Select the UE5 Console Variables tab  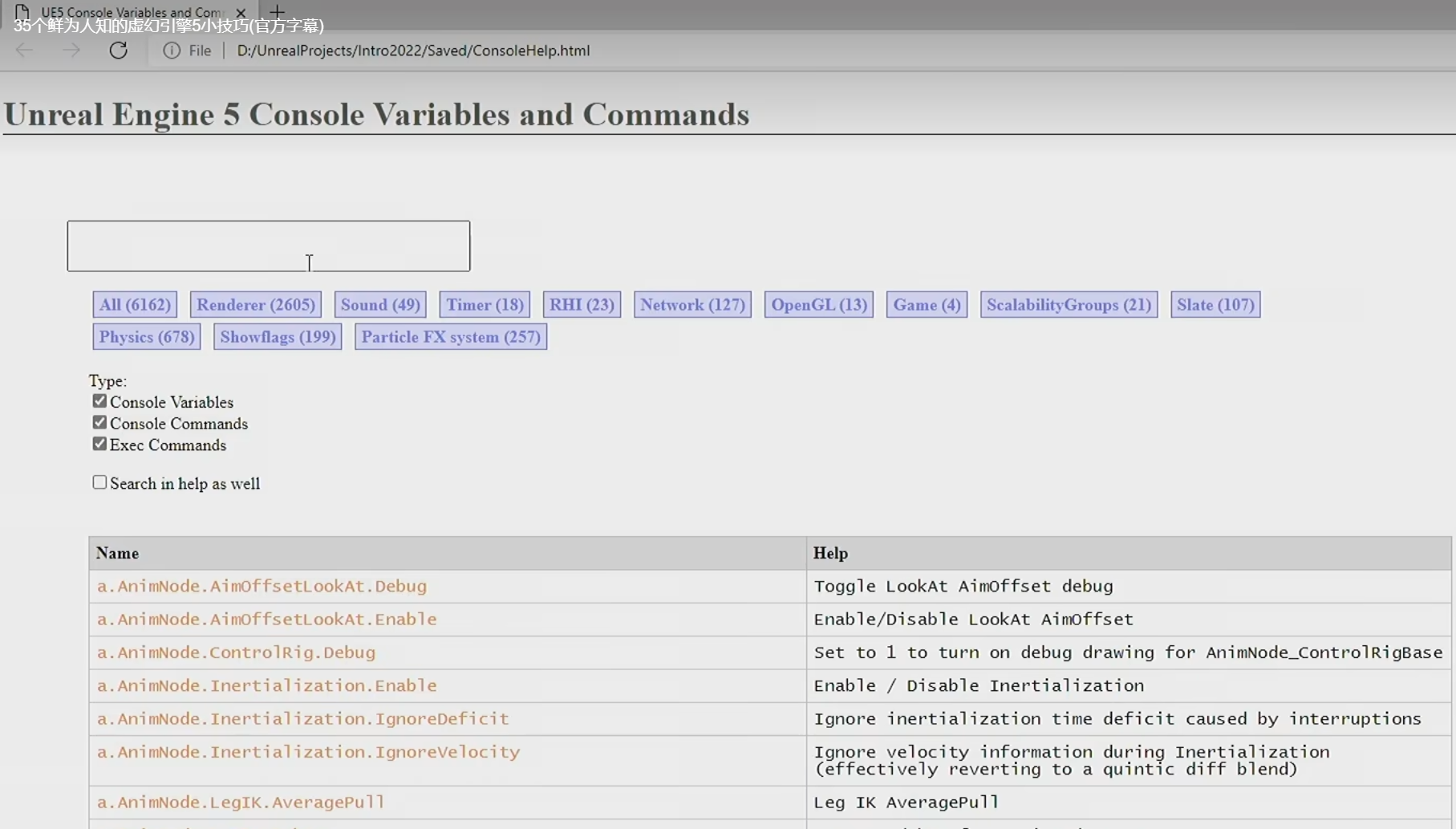131,13
